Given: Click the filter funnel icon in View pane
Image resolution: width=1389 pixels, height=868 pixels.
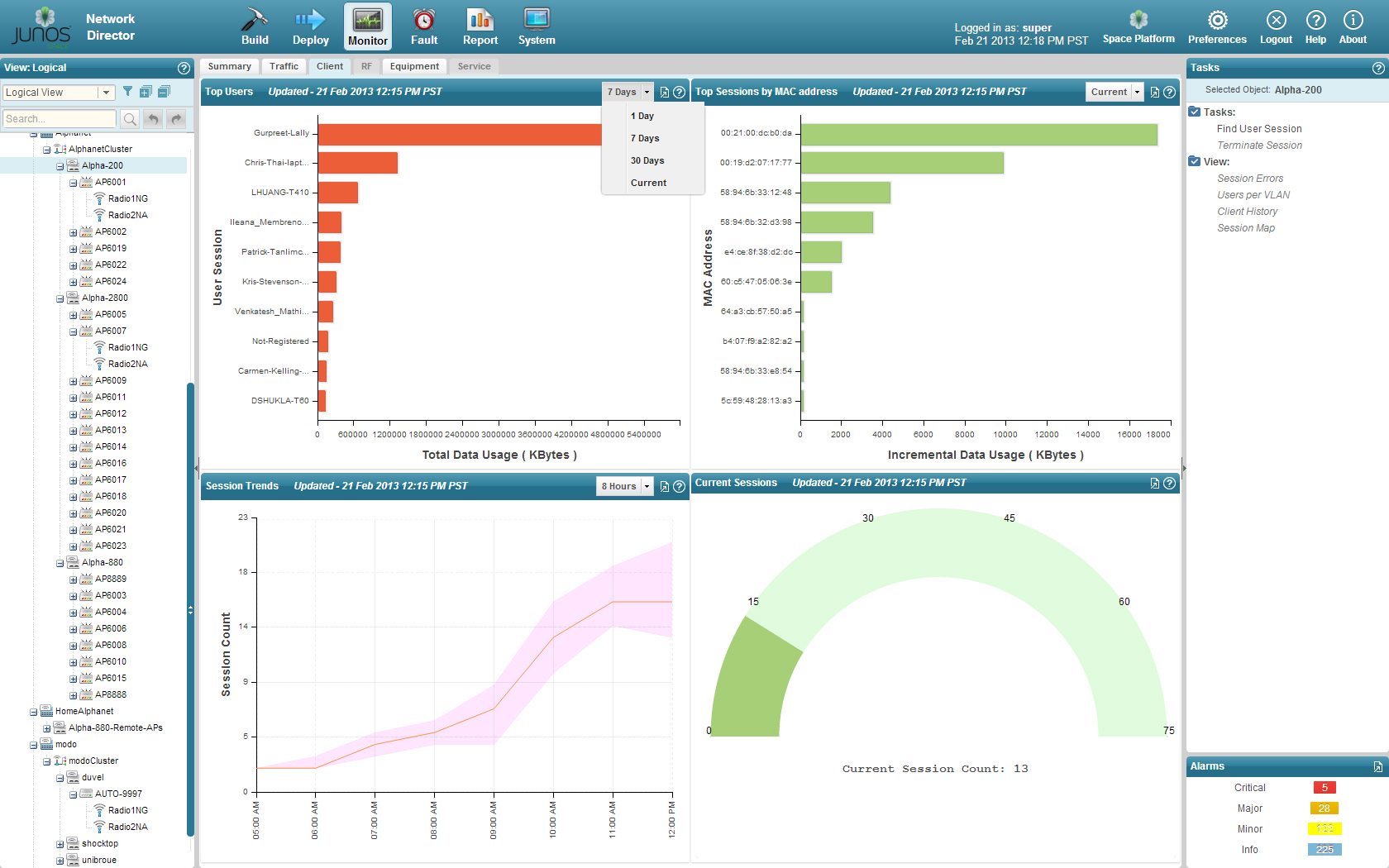Looking at the screenshot, I should (127, 92).
